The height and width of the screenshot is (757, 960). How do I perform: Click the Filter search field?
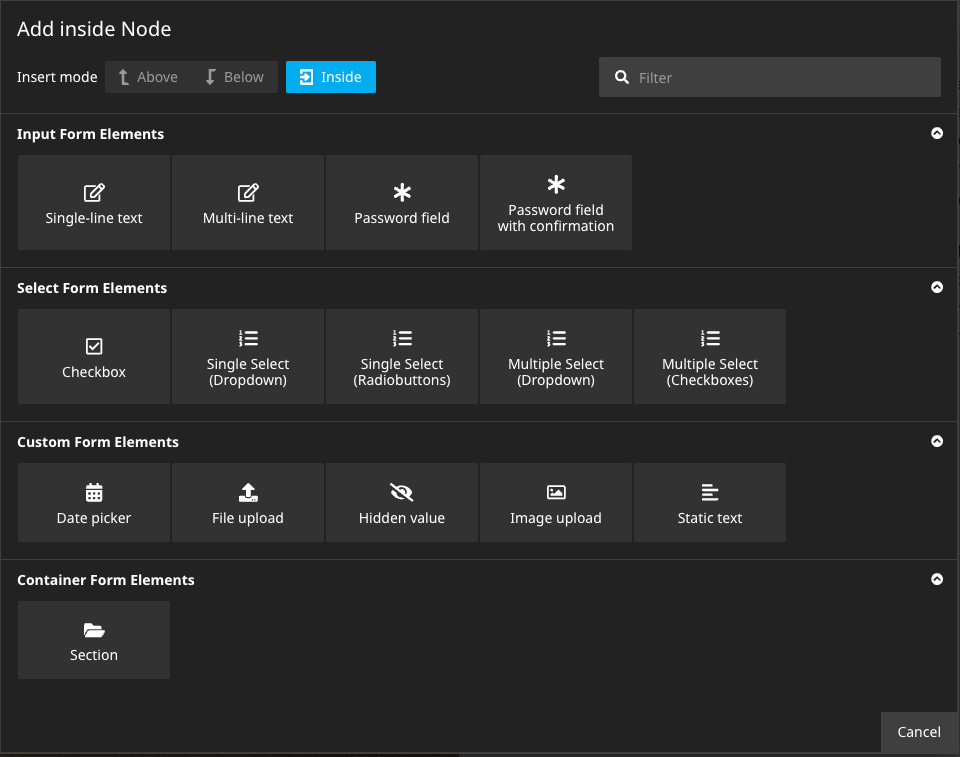769,76
